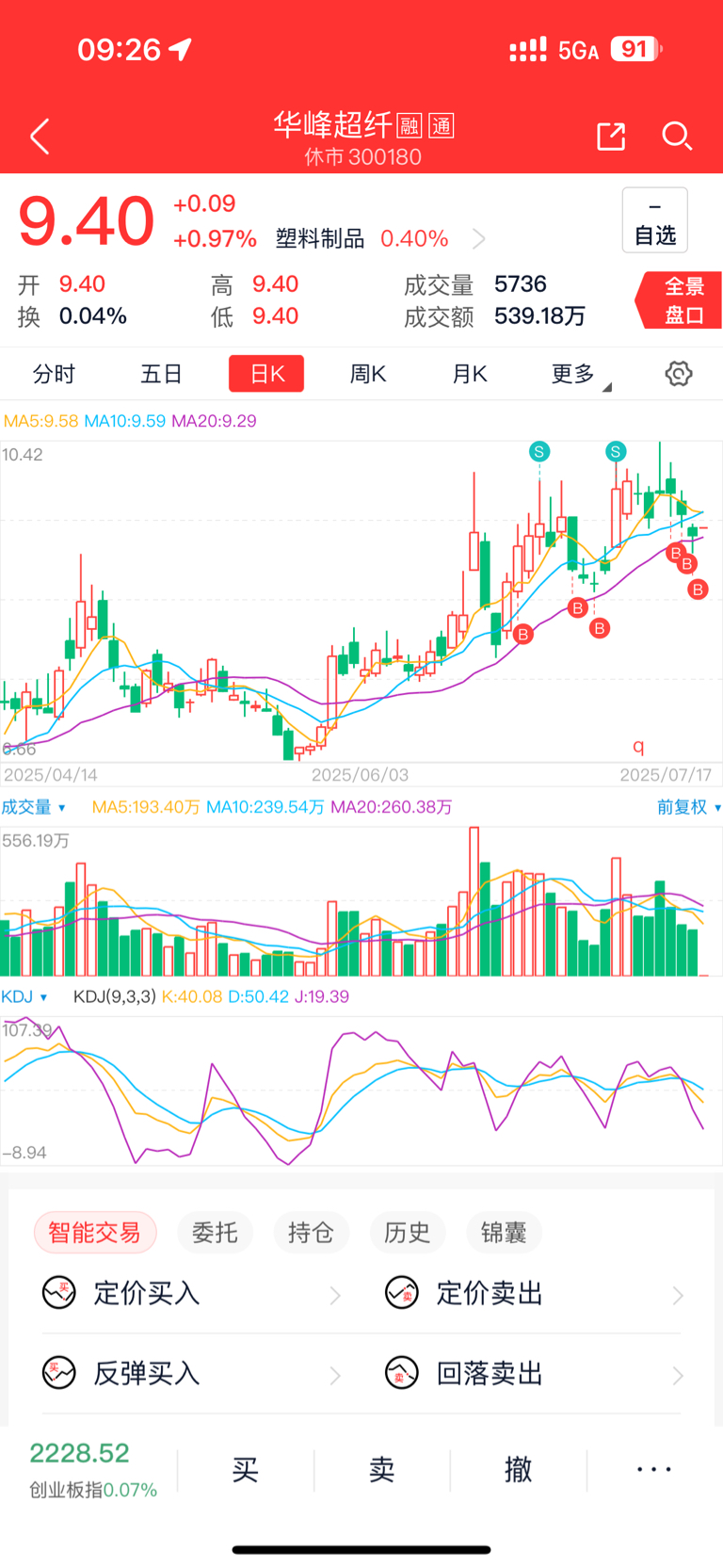Switch to 月K chart tab
The image size is (723, 1568).
click(470, 374)
